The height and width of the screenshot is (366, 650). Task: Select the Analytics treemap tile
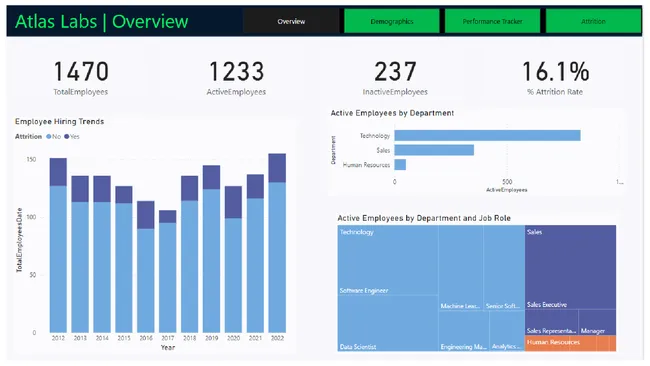click(x=507, y=331)
